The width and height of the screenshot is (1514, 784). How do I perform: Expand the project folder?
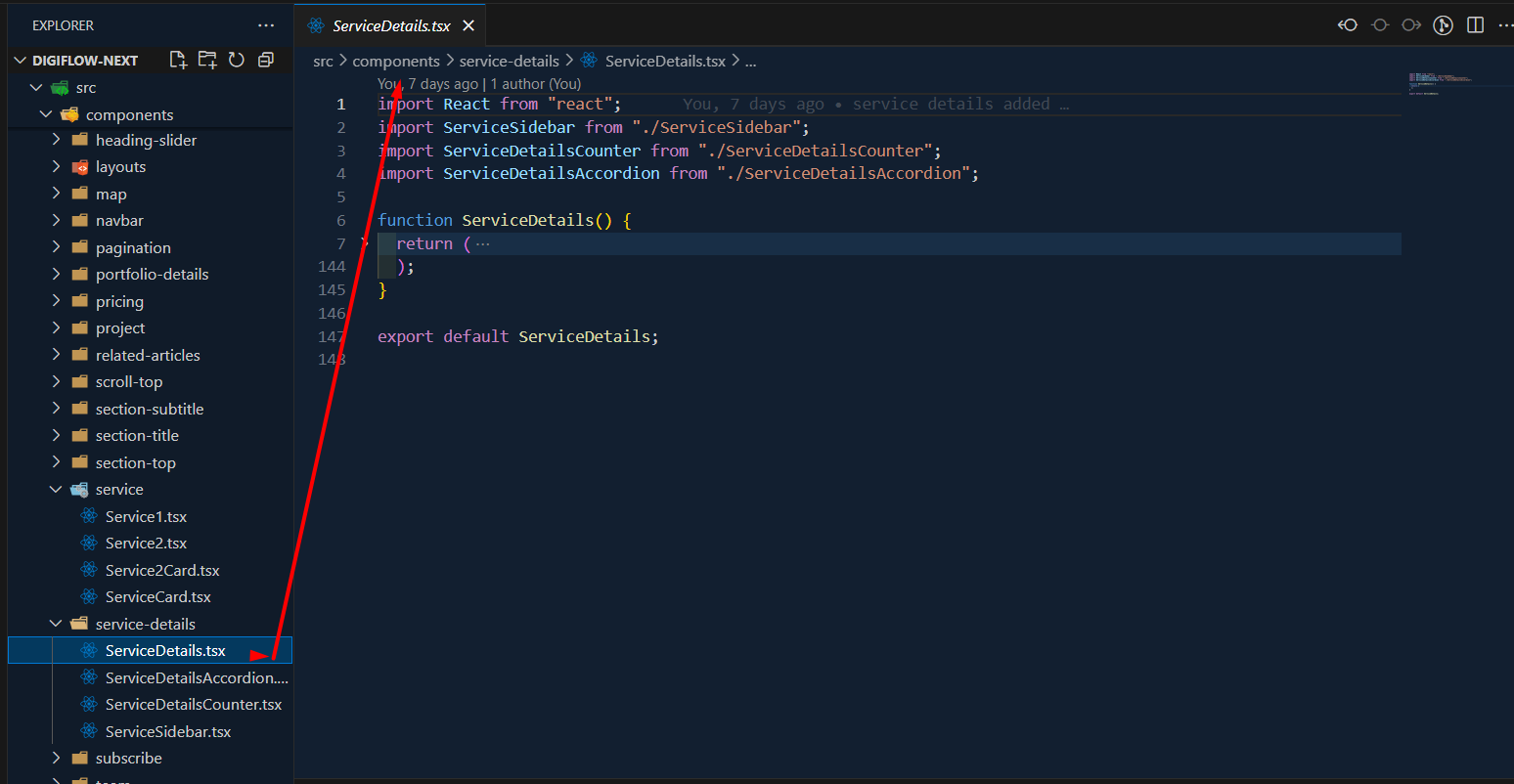pos(56,327)
